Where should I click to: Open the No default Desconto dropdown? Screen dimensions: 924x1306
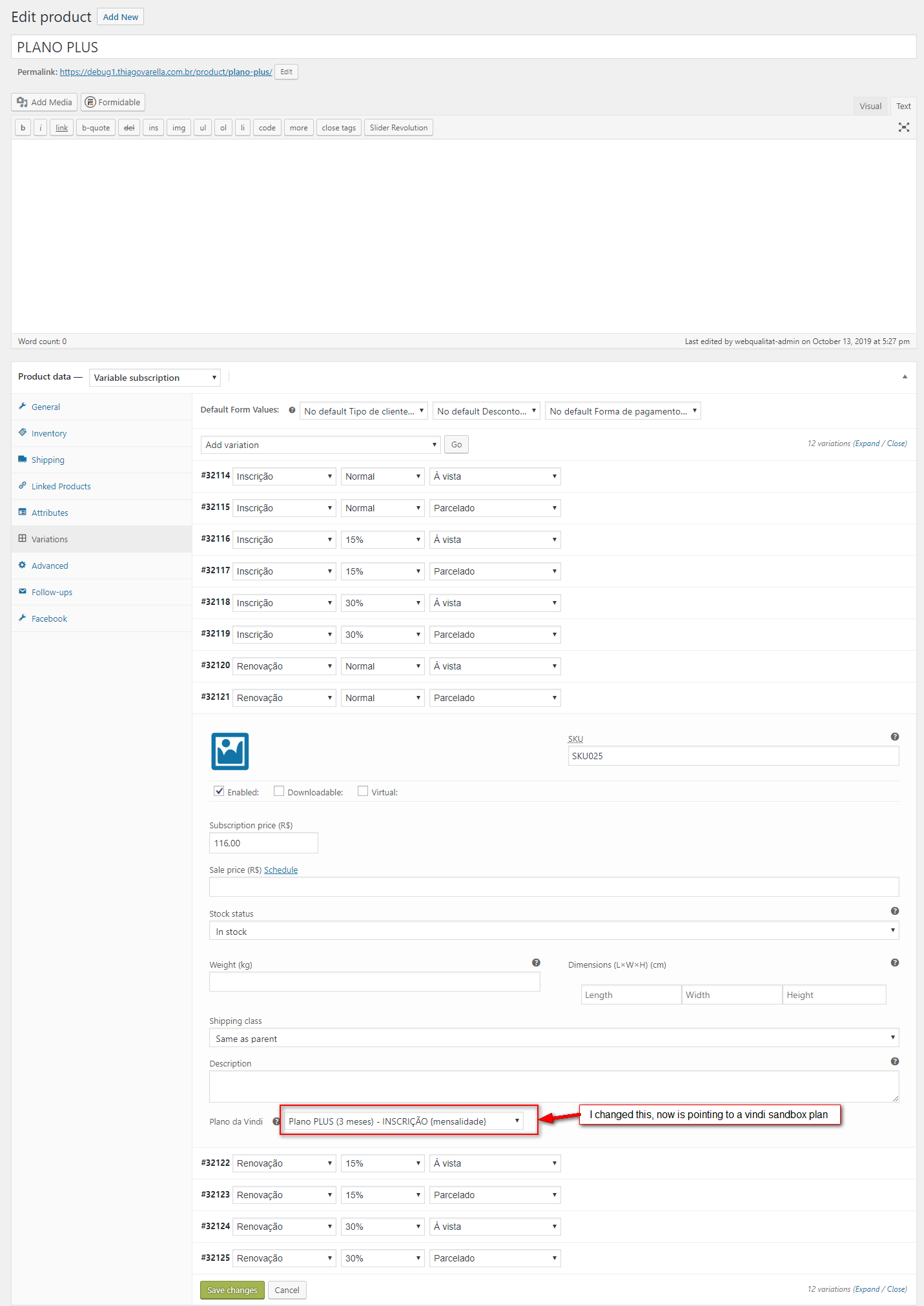(486, 411)
